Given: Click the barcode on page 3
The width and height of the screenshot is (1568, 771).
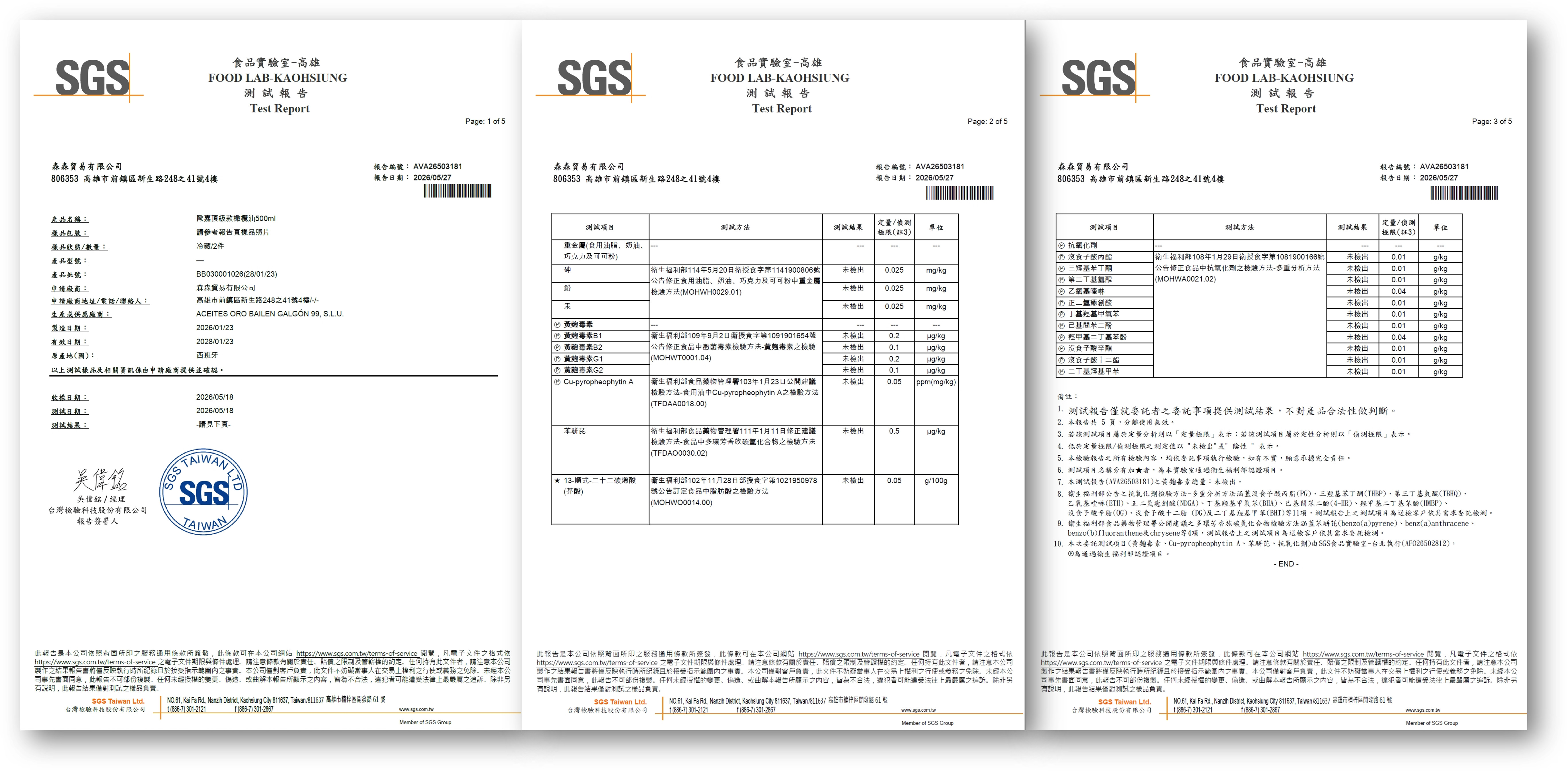Looking at the screenshot, I should click(1464, 193).
